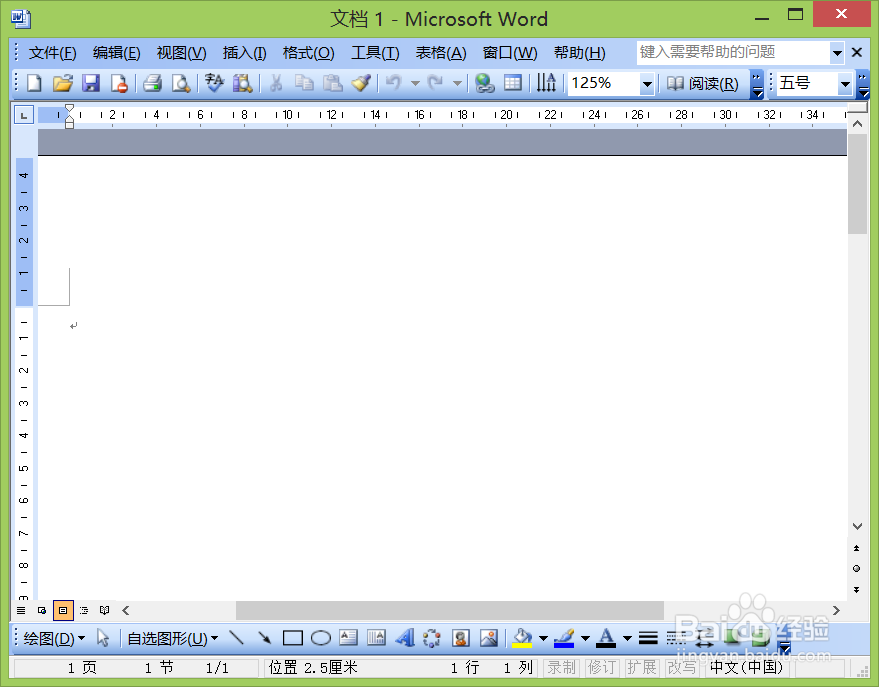Open the 窗口(W) menu
The width and height of the screenshot is (879, 687).
(x=510, y=53)
